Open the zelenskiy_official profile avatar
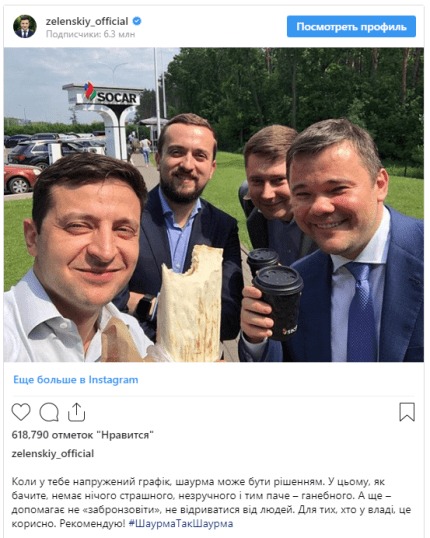This screenshot has height=538, width=430. [25, 26]
